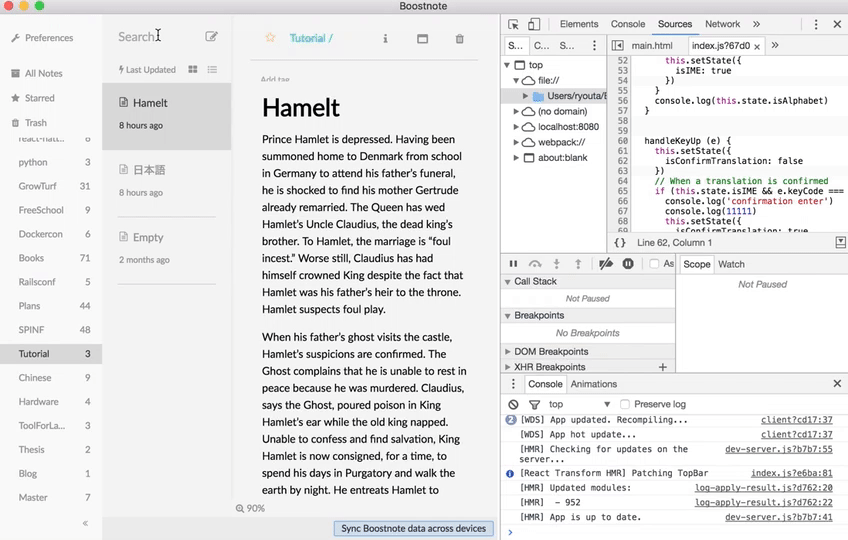Open the console context dropdown showing top
Image resolution: width=848 pixels, height=540 pixels.
[578, 404]
